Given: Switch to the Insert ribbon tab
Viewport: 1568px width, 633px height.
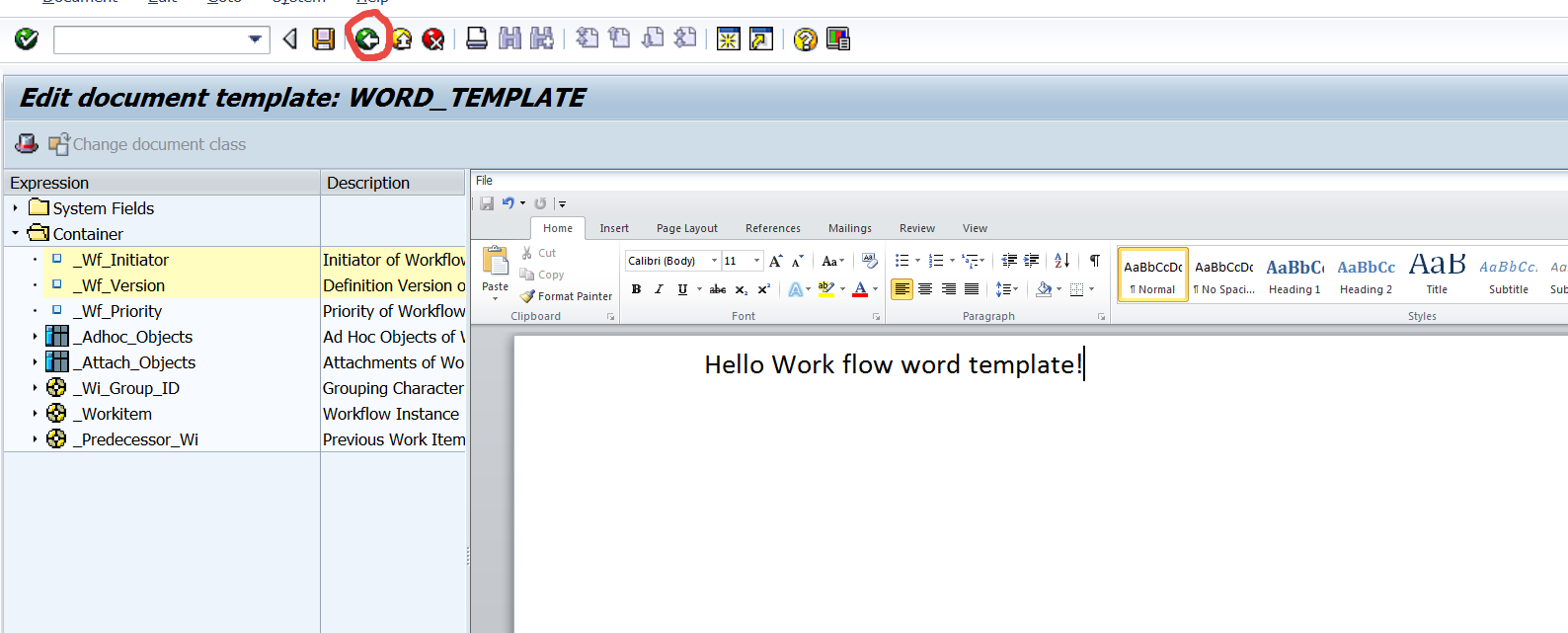Looking at the screenshot, I should 614,228.
